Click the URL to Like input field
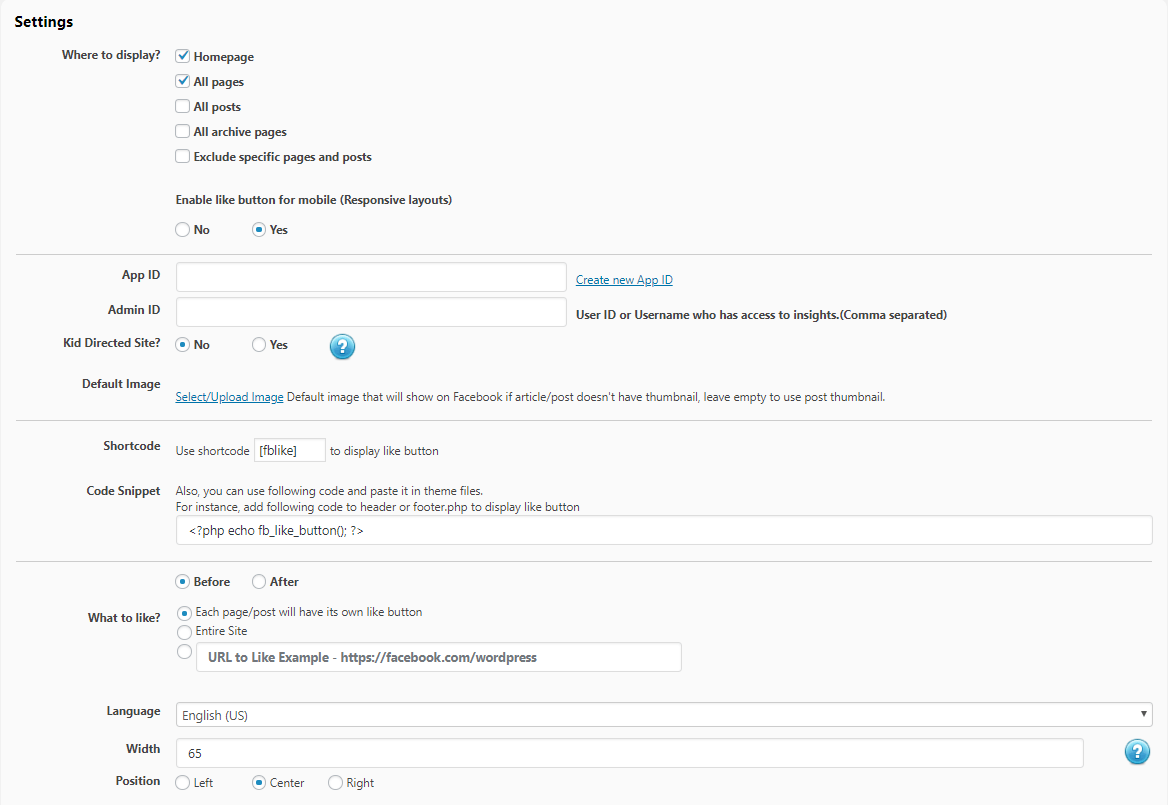The height and width of the screenshot is (805, 1168). (x=439, y=657)
